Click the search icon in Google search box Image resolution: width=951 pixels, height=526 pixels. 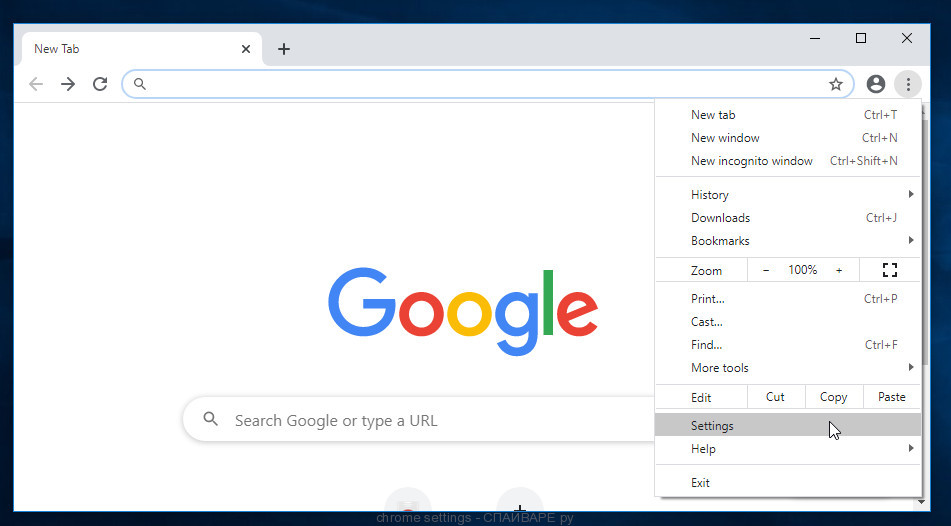coord(210,419)
